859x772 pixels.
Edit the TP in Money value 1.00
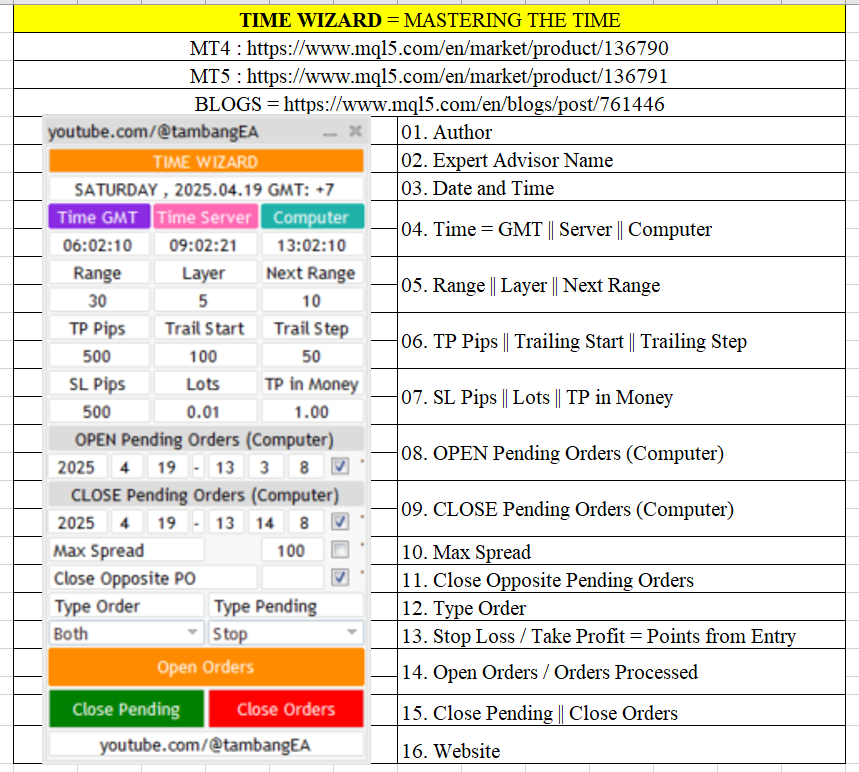(312, 411)
